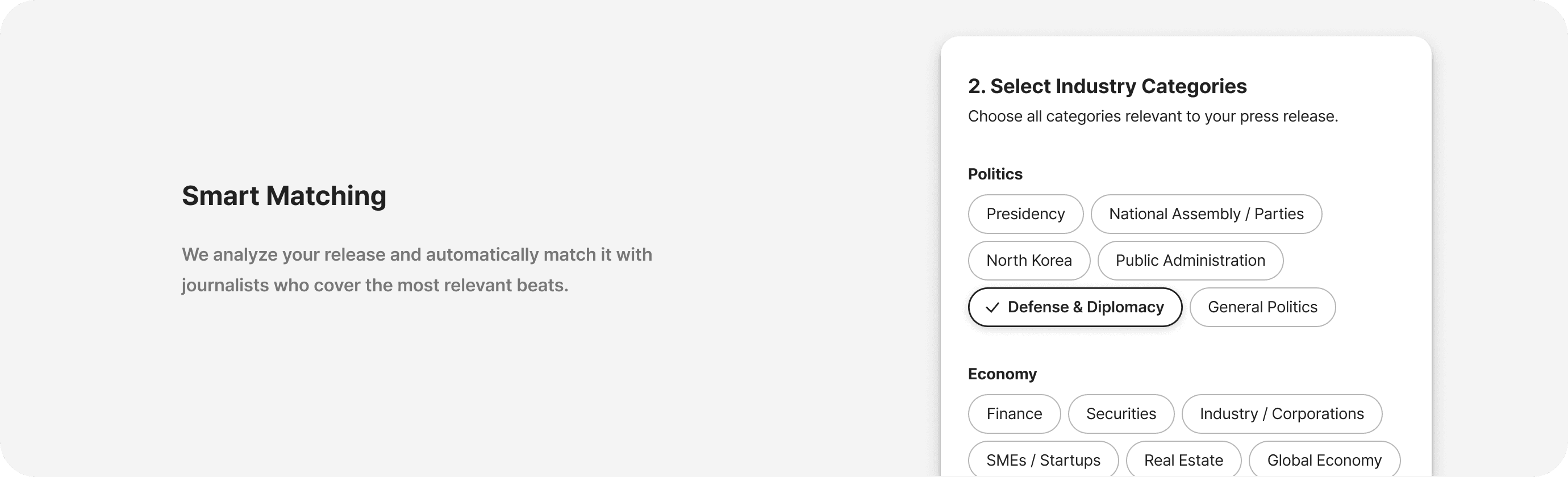Screen dimensions: 1568x477
Task: Choose the General Politics category
Action: (1262, 307)
